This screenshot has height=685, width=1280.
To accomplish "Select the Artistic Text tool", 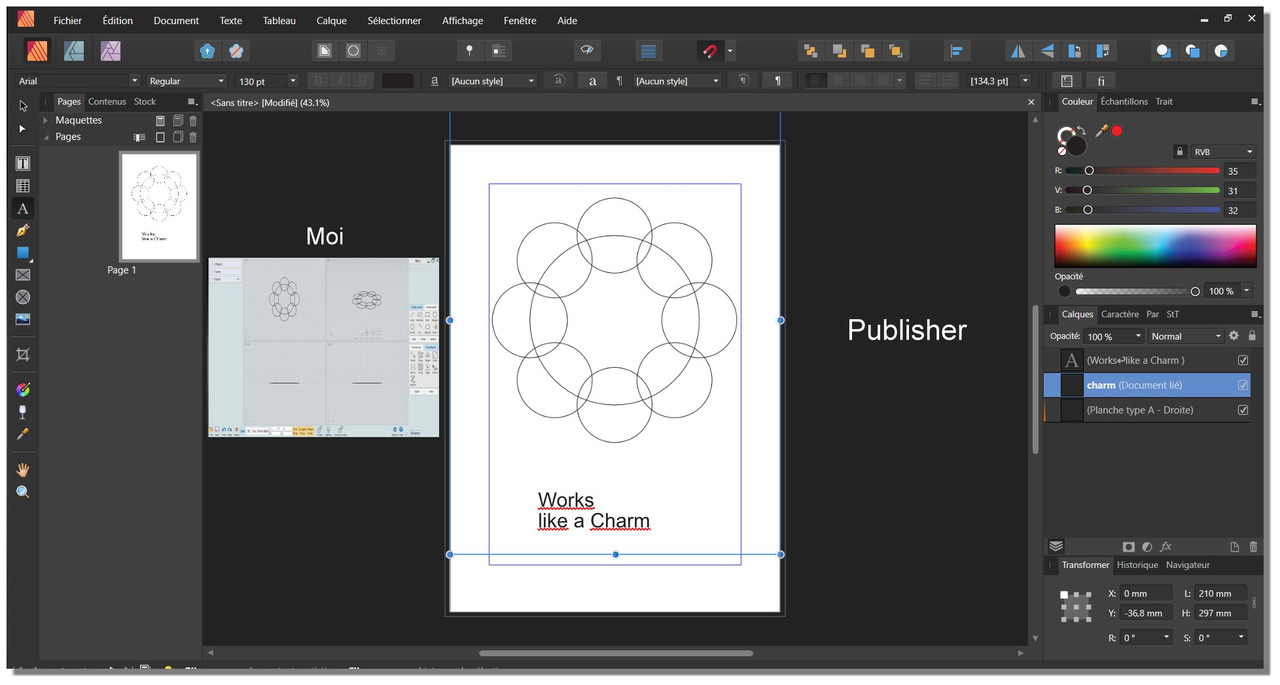I will coord(23,208).
